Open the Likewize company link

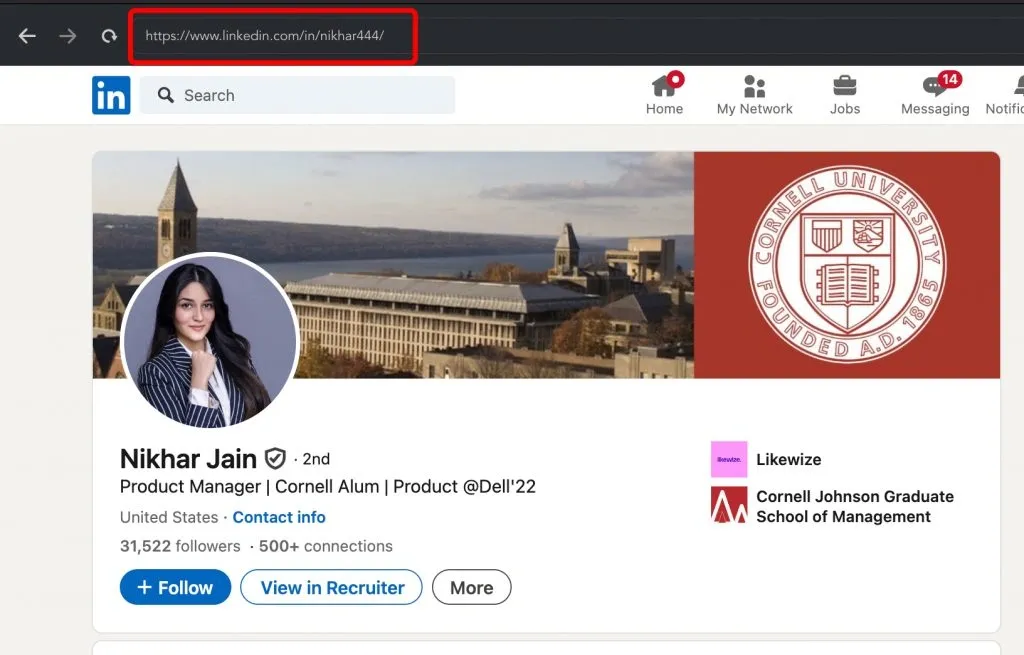788,460
